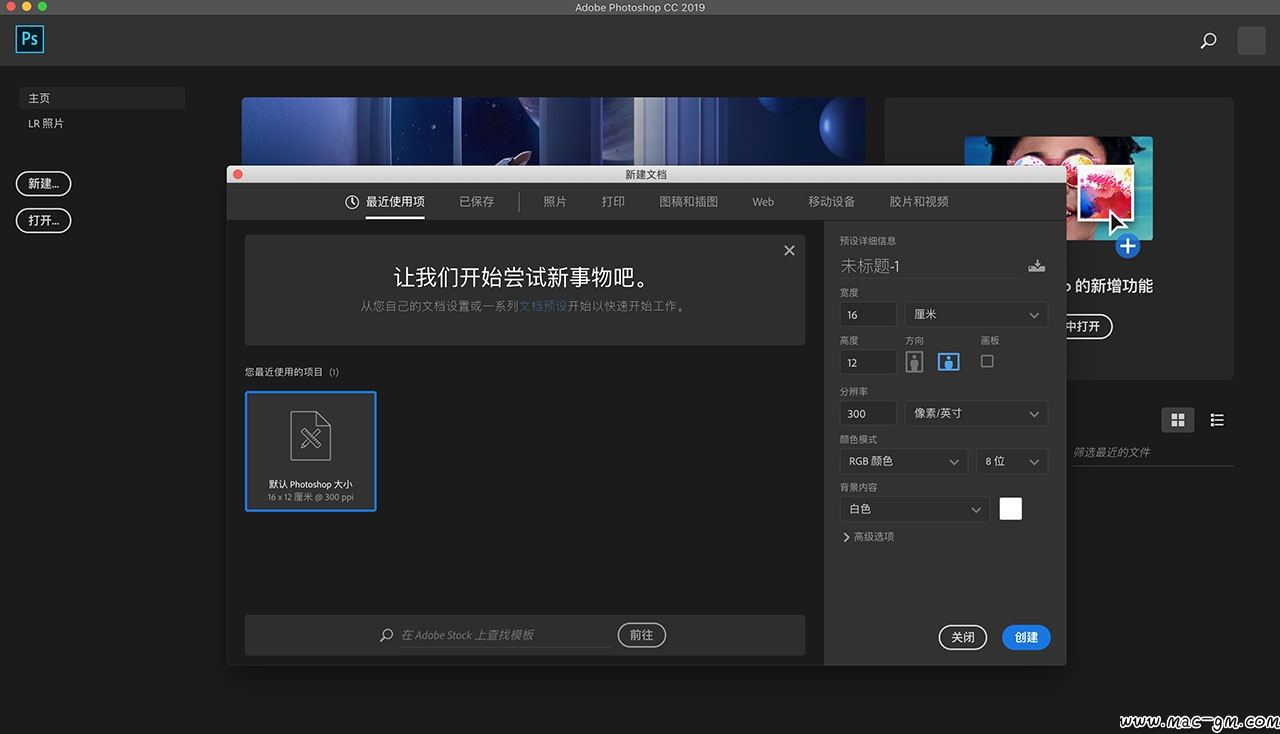This screenshot has width=1280, height=734.
Task: Select portrait orientation icon
Action: pos(914,362)
